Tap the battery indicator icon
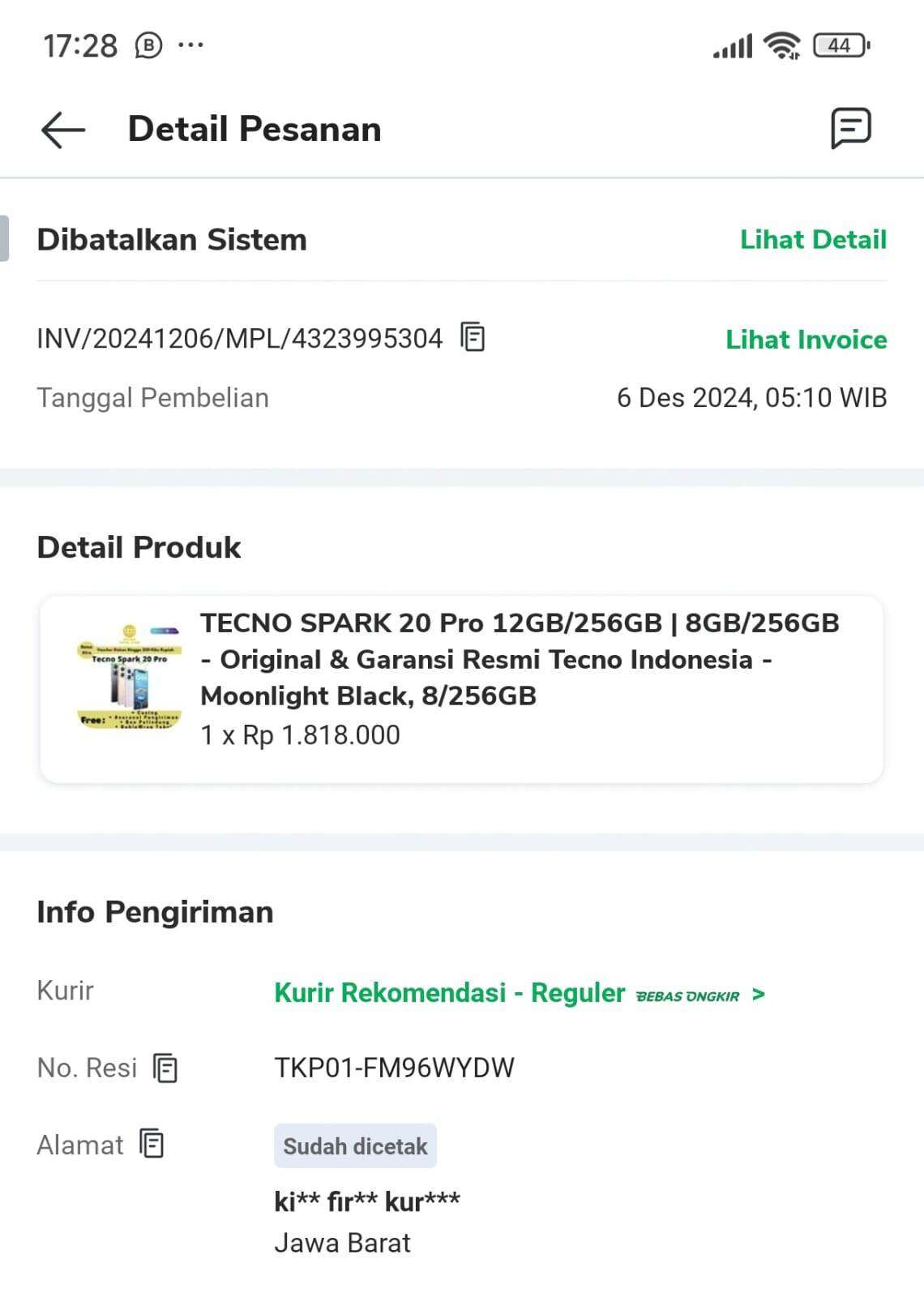 tap(841, 45)
